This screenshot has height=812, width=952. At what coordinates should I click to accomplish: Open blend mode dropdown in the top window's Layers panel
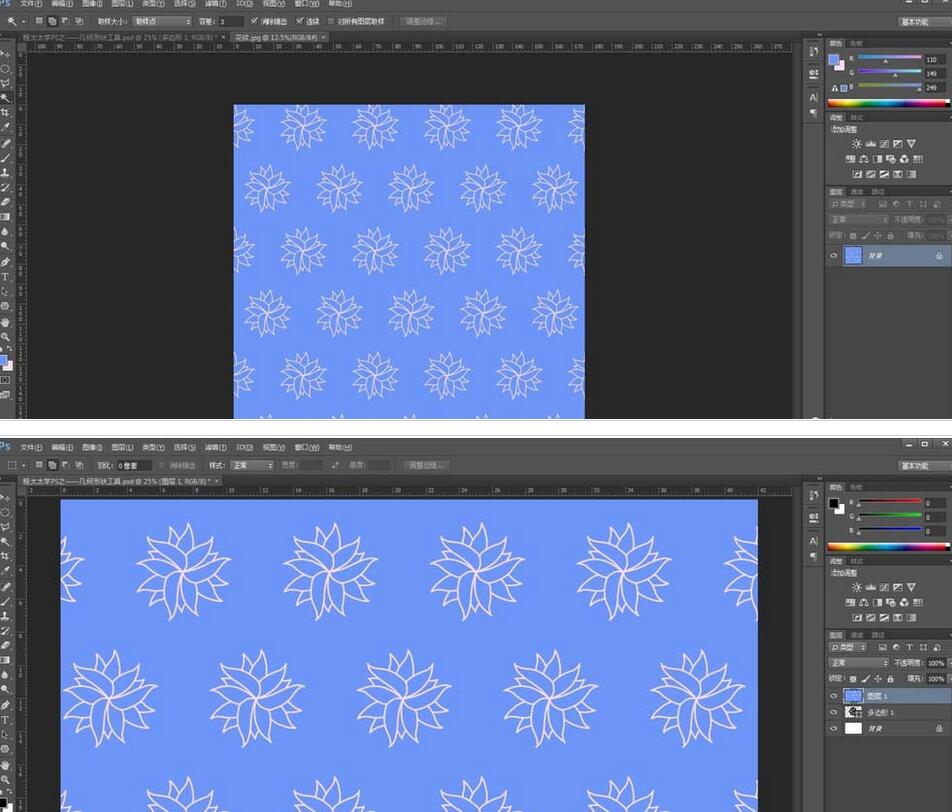click(858, 219)
